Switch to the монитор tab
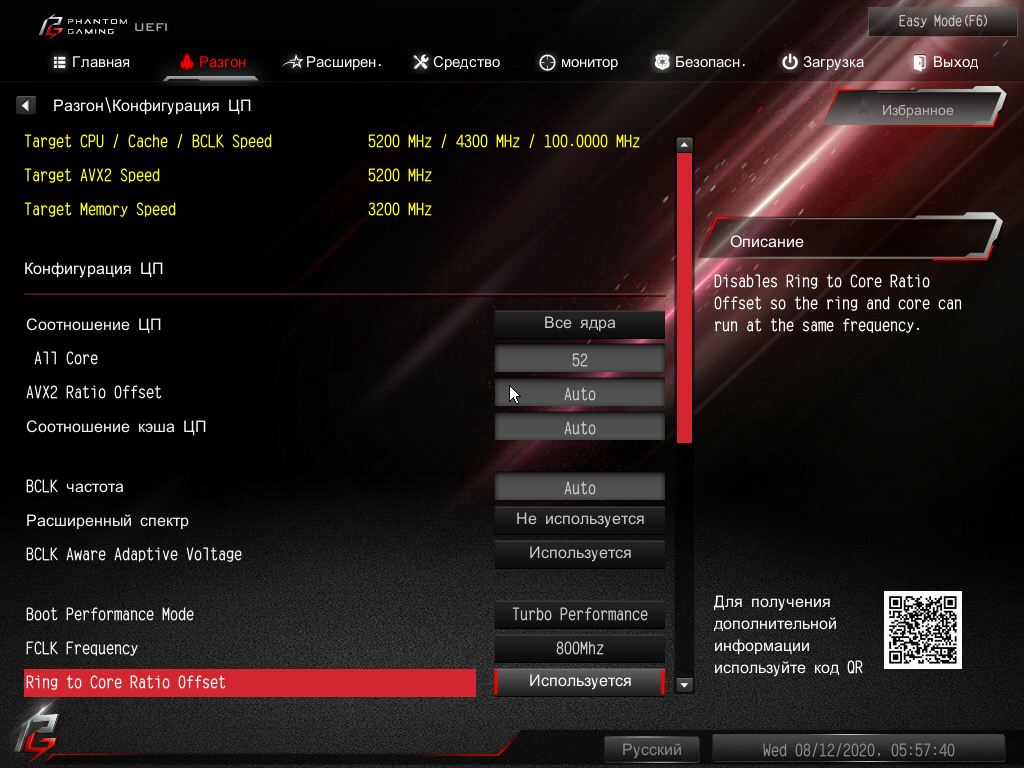 click(579, 62)
